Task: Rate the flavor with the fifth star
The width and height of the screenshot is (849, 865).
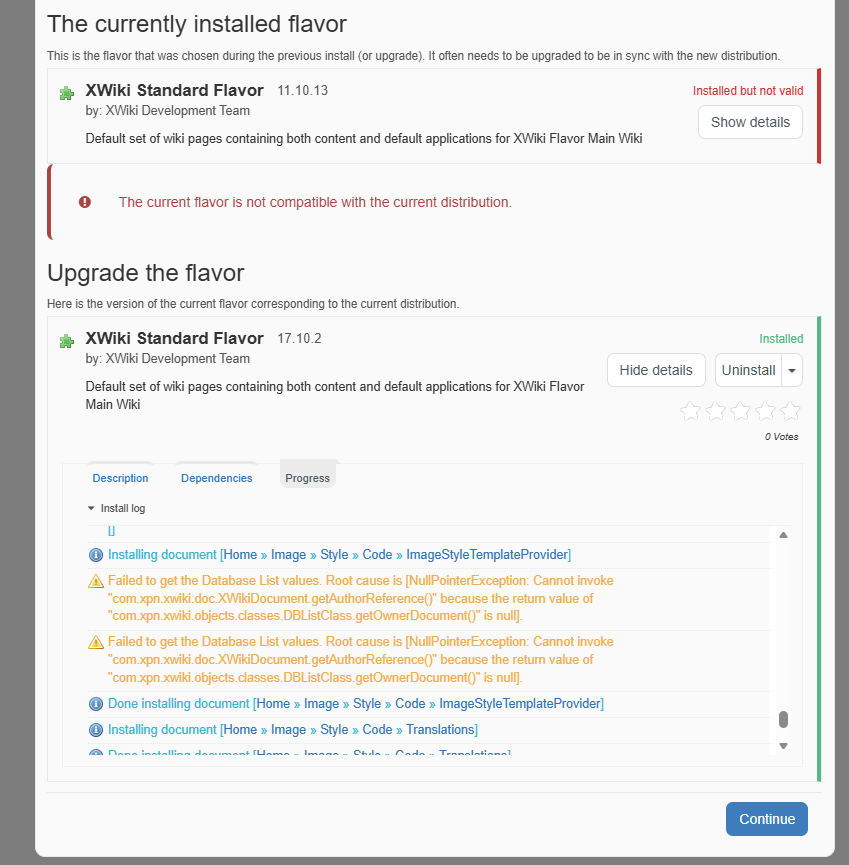Action: coord(790,411)
